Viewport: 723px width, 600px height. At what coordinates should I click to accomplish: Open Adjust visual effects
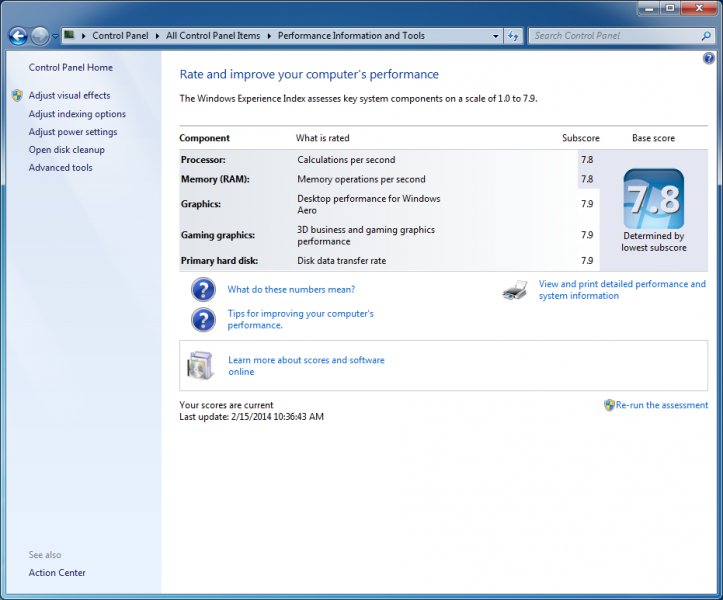click(70, 95)
